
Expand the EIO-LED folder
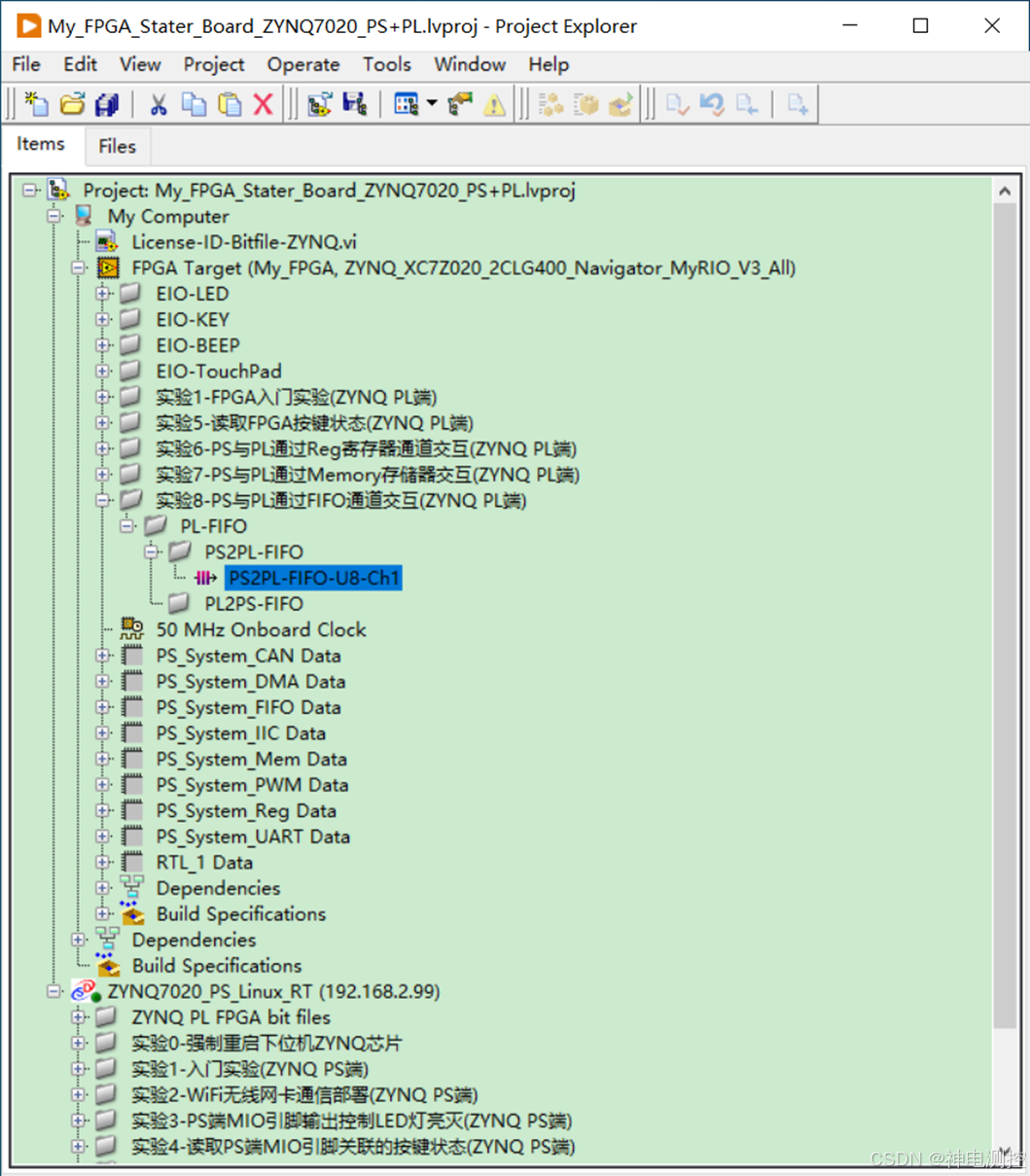[103, 294]
